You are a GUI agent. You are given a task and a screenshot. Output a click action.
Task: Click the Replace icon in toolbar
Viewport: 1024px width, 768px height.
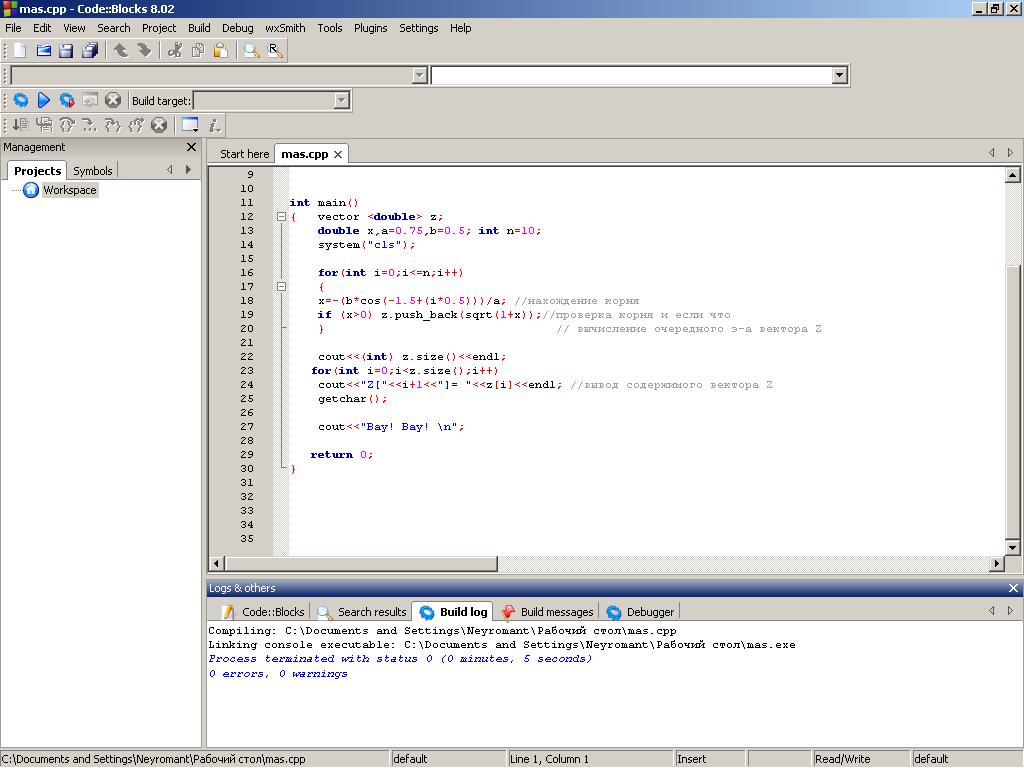point(274,51)
